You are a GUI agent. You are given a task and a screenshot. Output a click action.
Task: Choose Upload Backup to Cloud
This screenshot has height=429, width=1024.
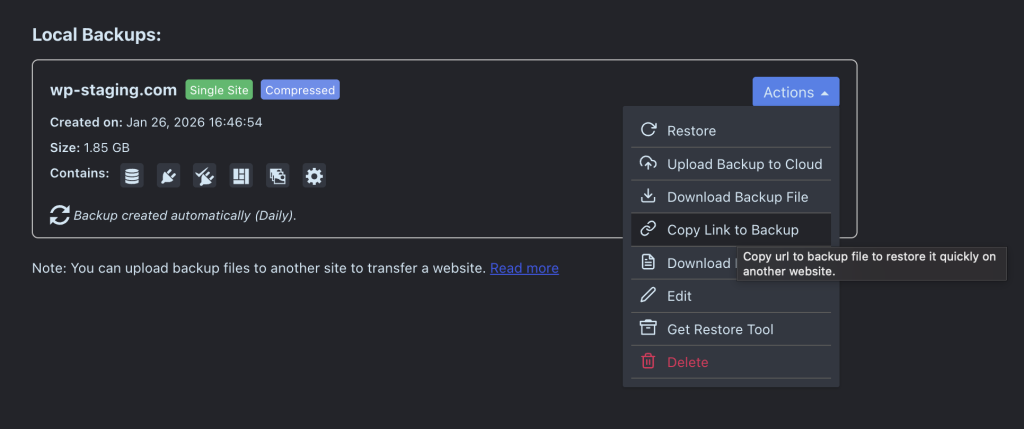[x=744, y=164]
